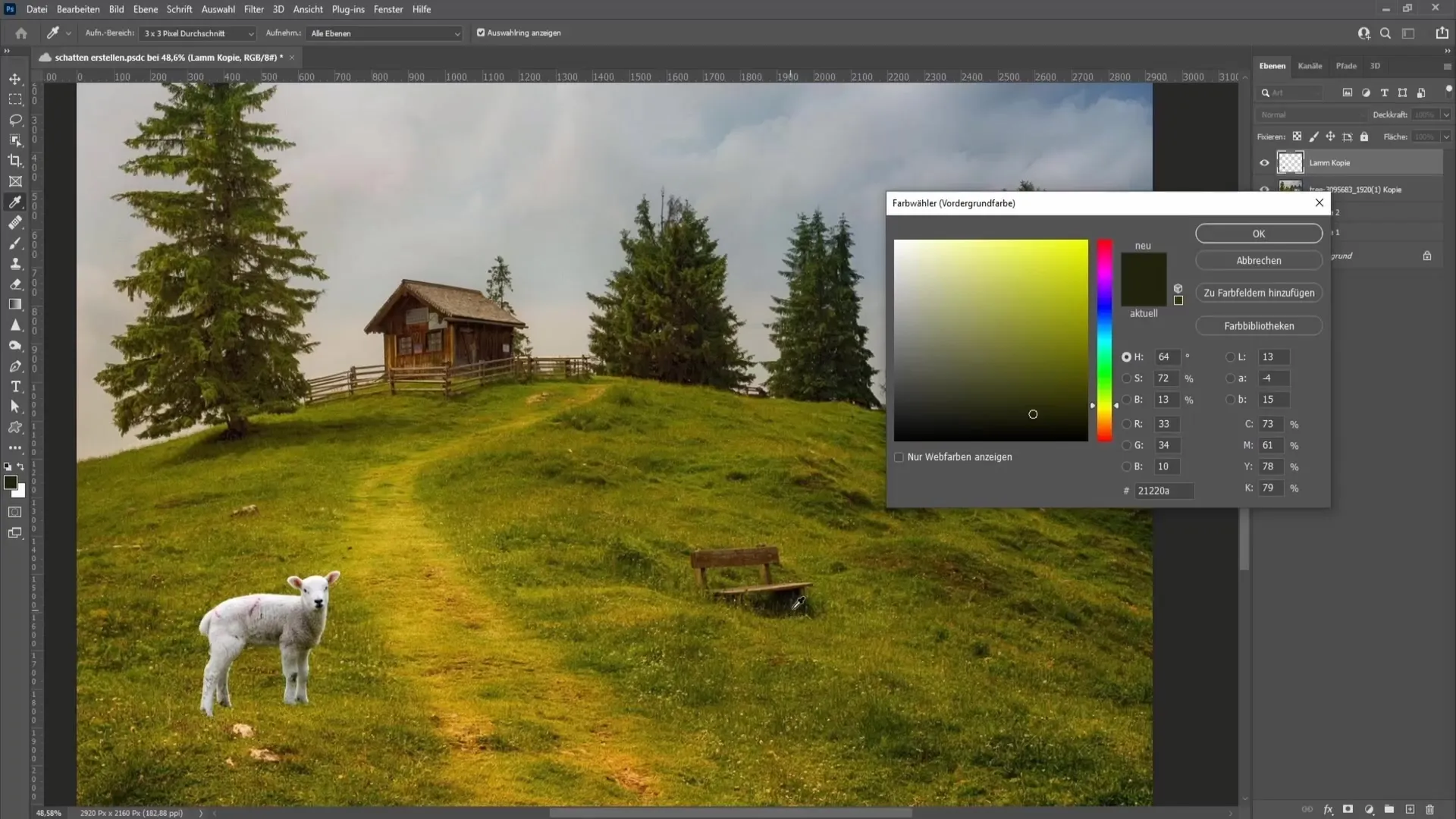The width and height of the screenshot is (1456, 819).
Task: Select the Lasso tool
Action: coord(15,119)
